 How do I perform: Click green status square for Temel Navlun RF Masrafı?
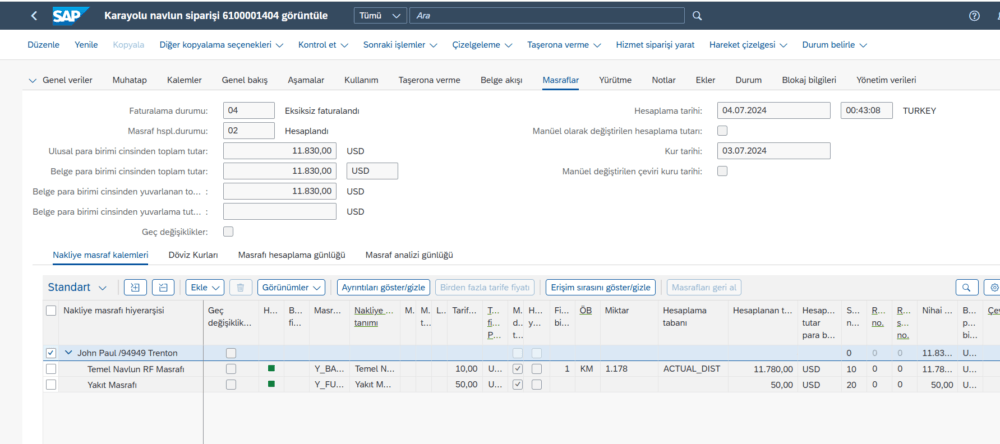coord(271,368)
